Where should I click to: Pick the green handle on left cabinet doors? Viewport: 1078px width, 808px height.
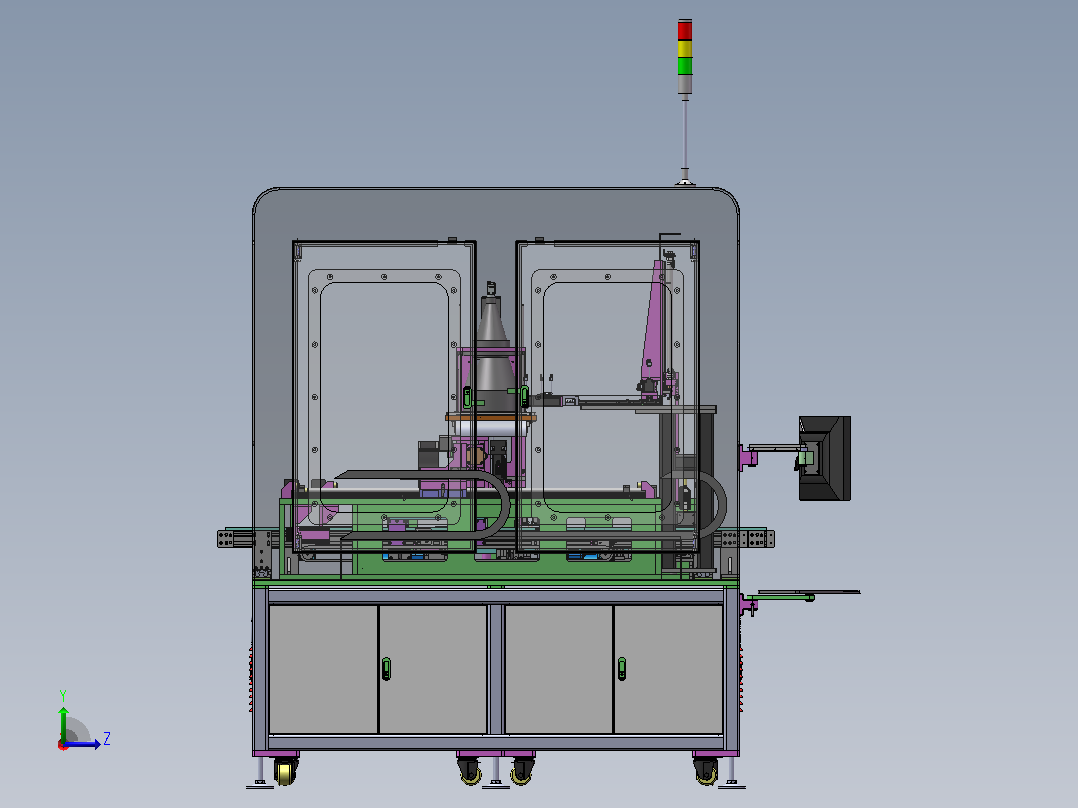(x=386, y=668)
